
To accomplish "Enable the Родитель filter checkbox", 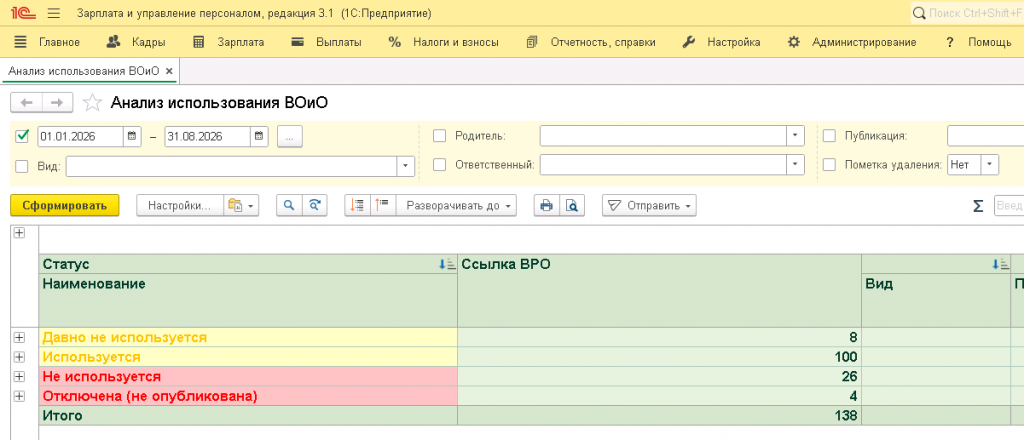I will coord(440,136).
